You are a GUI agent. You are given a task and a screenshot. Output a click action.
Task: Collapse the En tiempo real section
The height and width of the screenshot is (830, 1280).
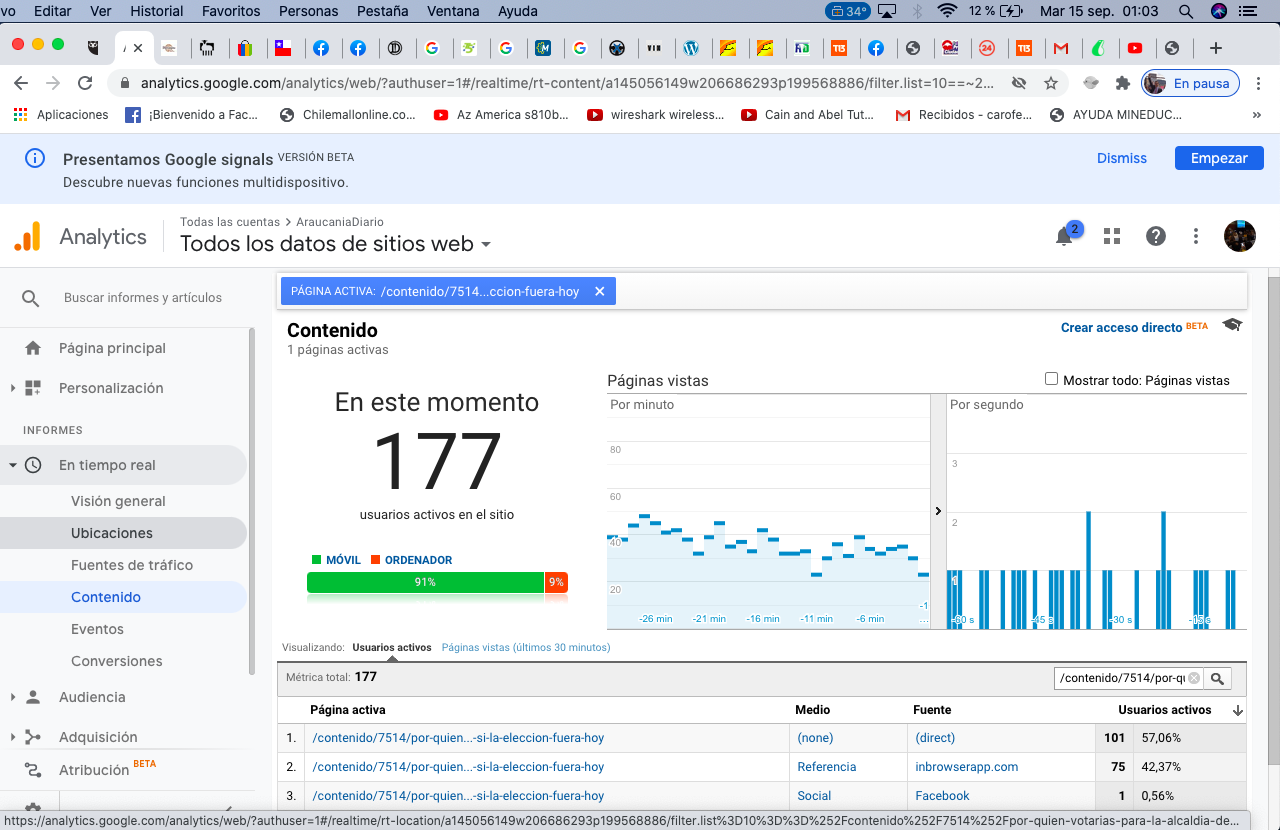point(13,465)
